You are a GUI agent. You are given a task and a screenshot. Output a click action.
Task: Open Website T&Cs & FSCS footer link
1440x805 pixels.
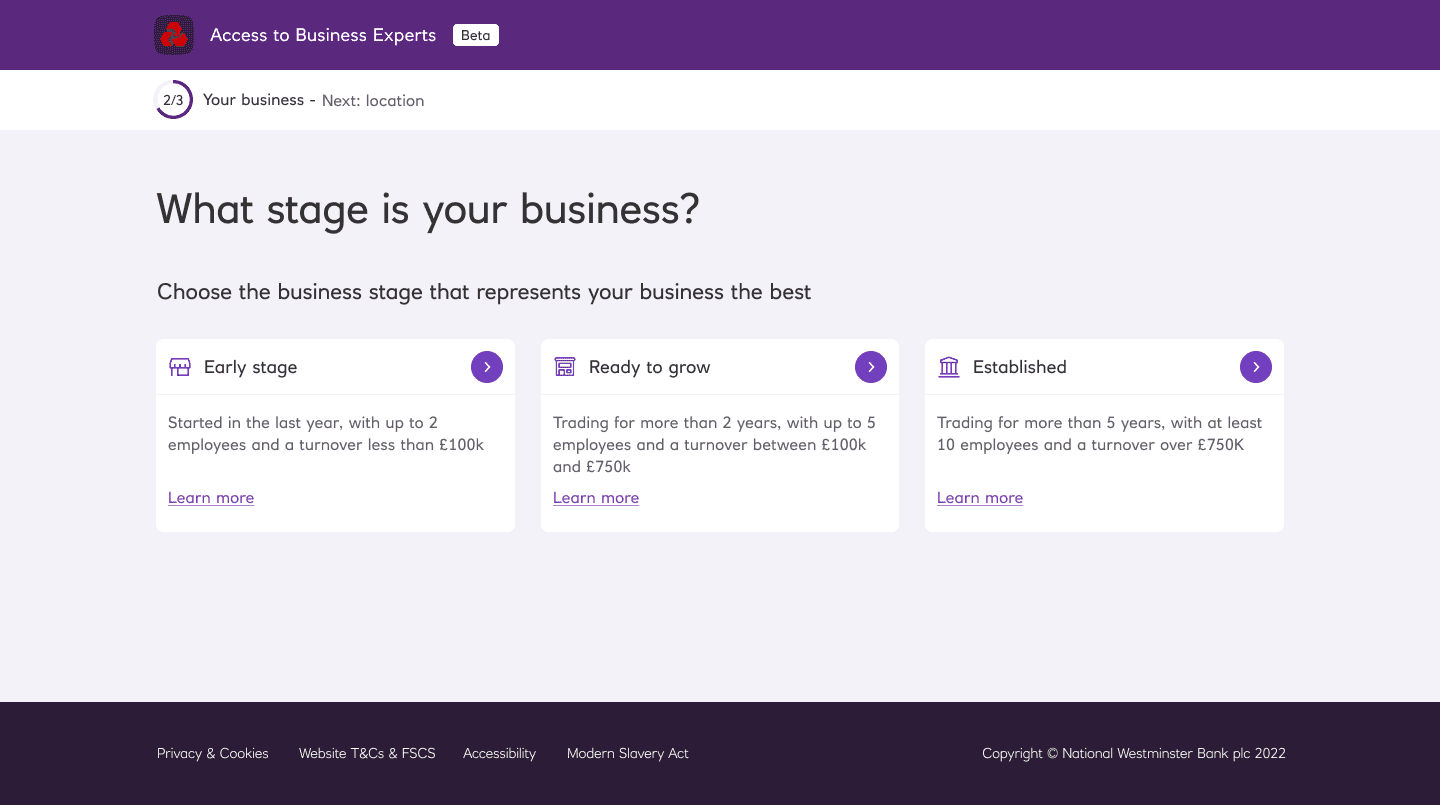click(367, 753)
